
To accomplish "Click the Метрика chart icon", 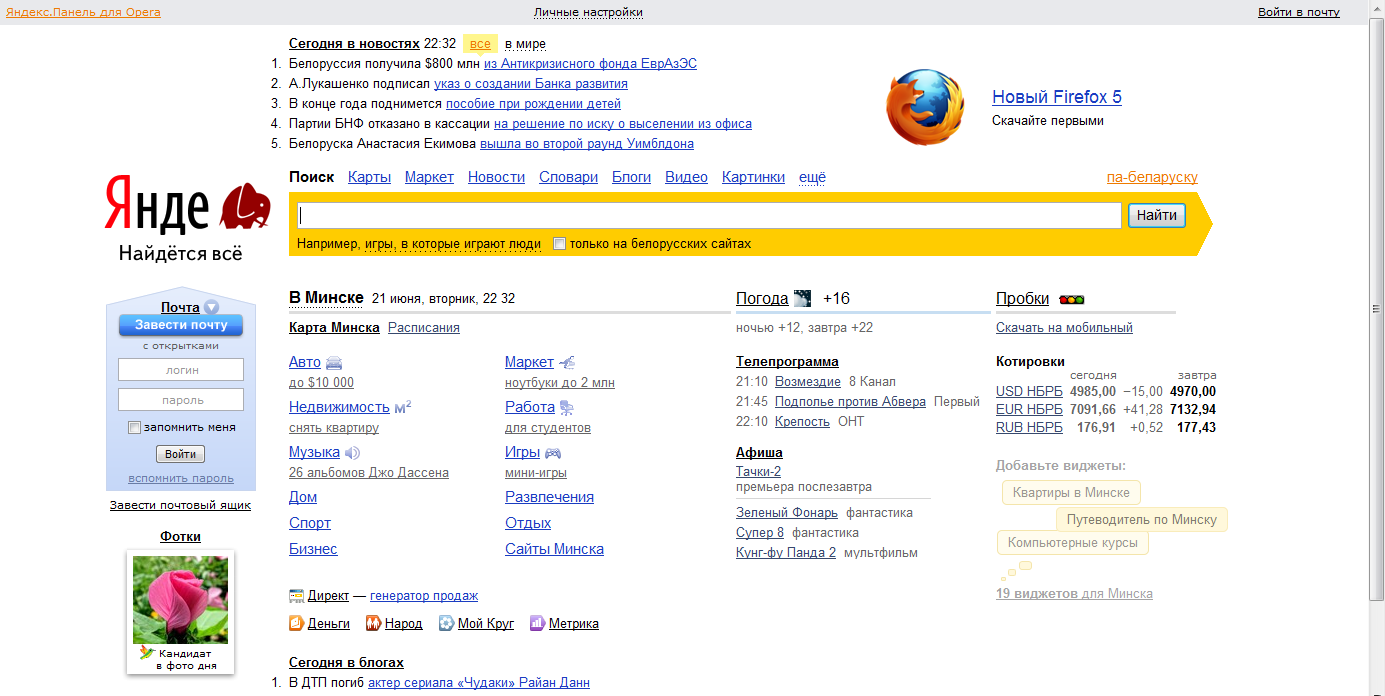I will coord(537,623).
